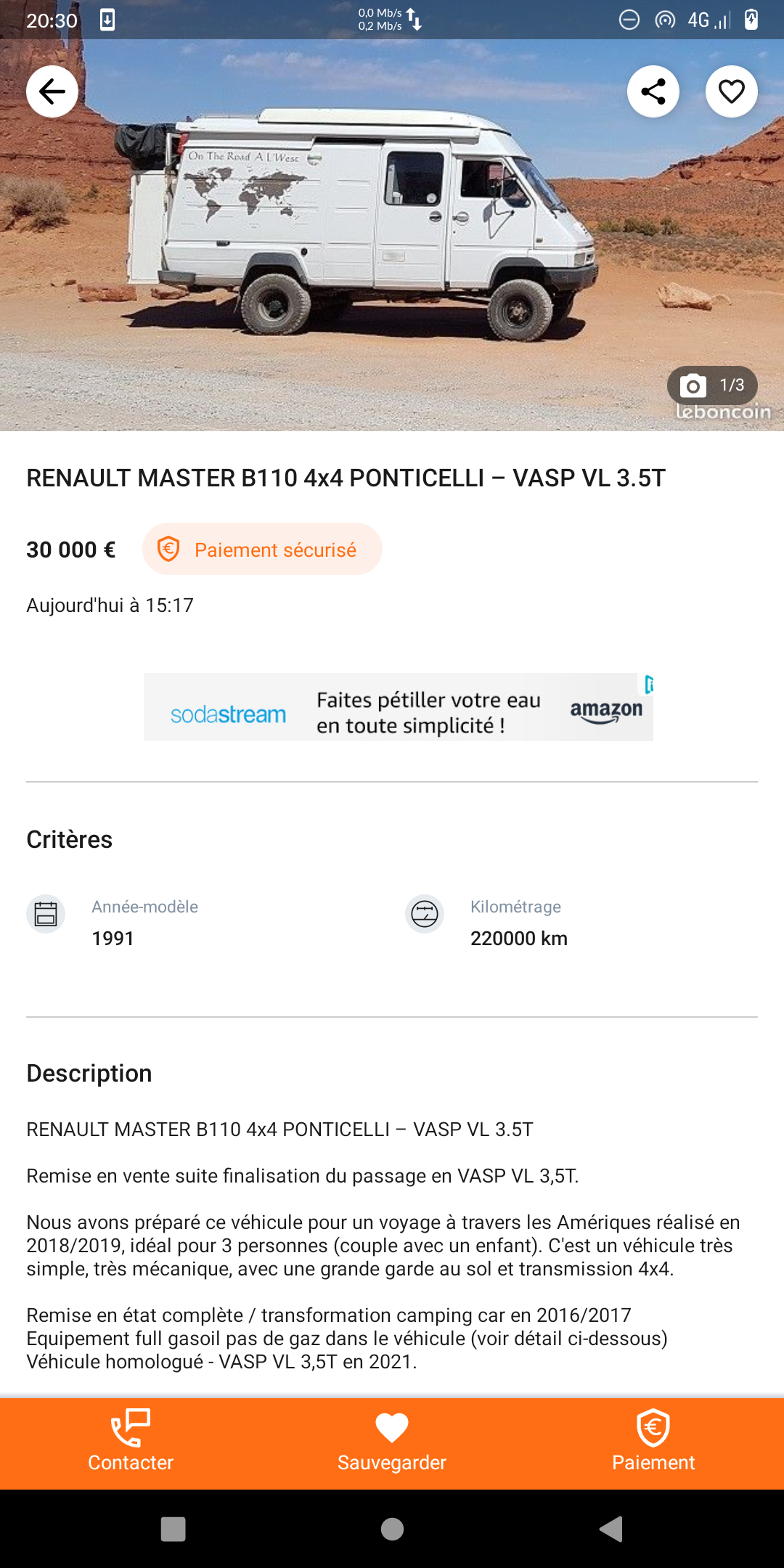Screen dimensions: 784x1568
Task: Tap the Android home button
Action: (392, 1529)
